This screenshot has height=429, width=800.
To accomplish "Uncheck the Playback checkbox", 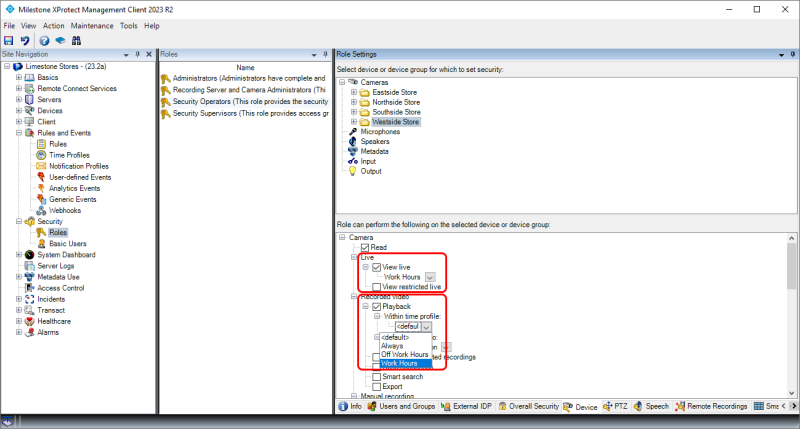I will 377,307.
